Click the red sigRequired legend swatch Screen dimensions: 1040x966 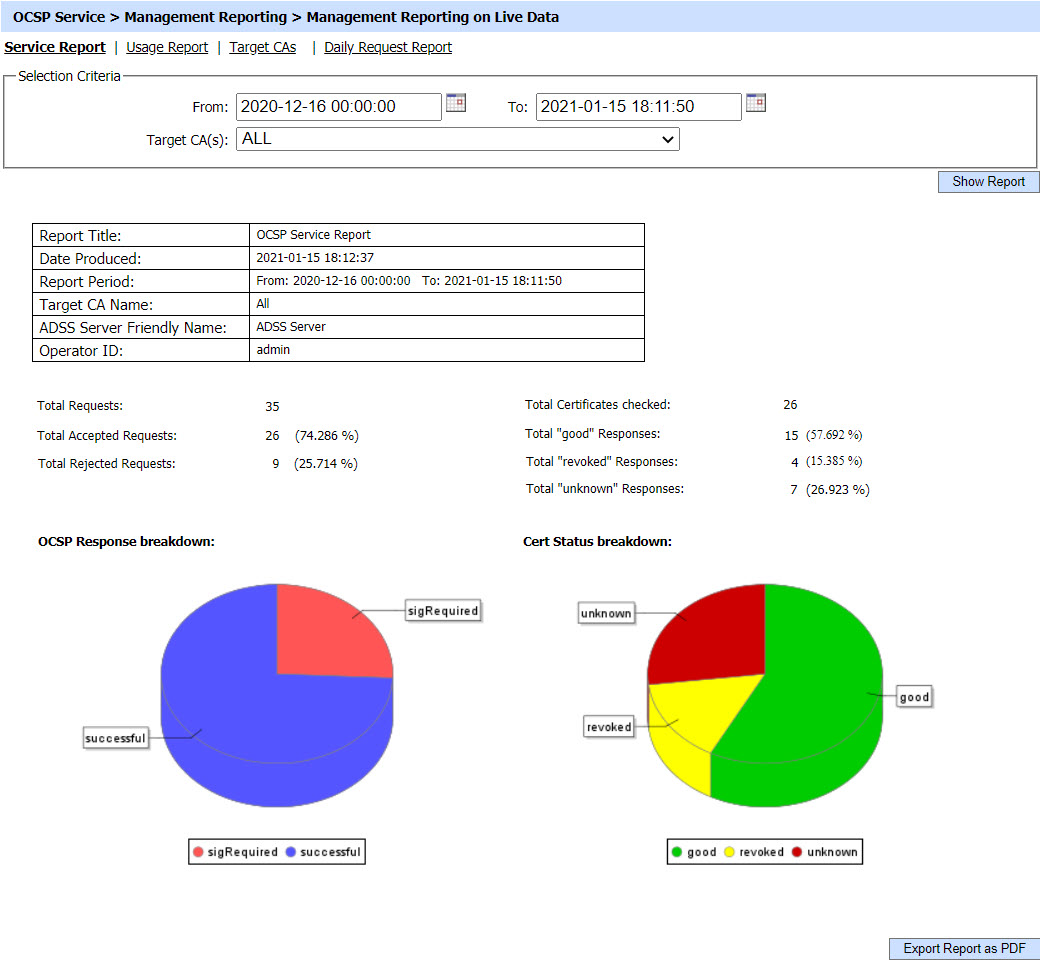click(198, 852)
